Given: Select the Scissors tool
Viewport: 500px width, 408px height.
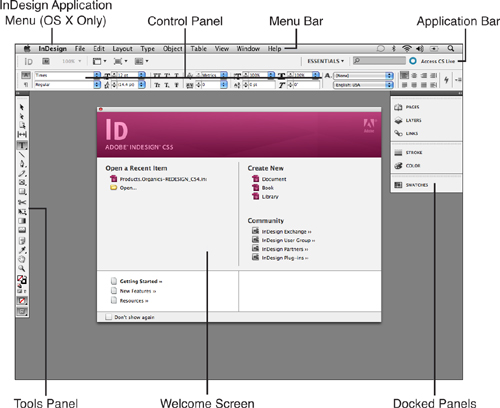Looking at the screenshot, I should pos(22,202).
